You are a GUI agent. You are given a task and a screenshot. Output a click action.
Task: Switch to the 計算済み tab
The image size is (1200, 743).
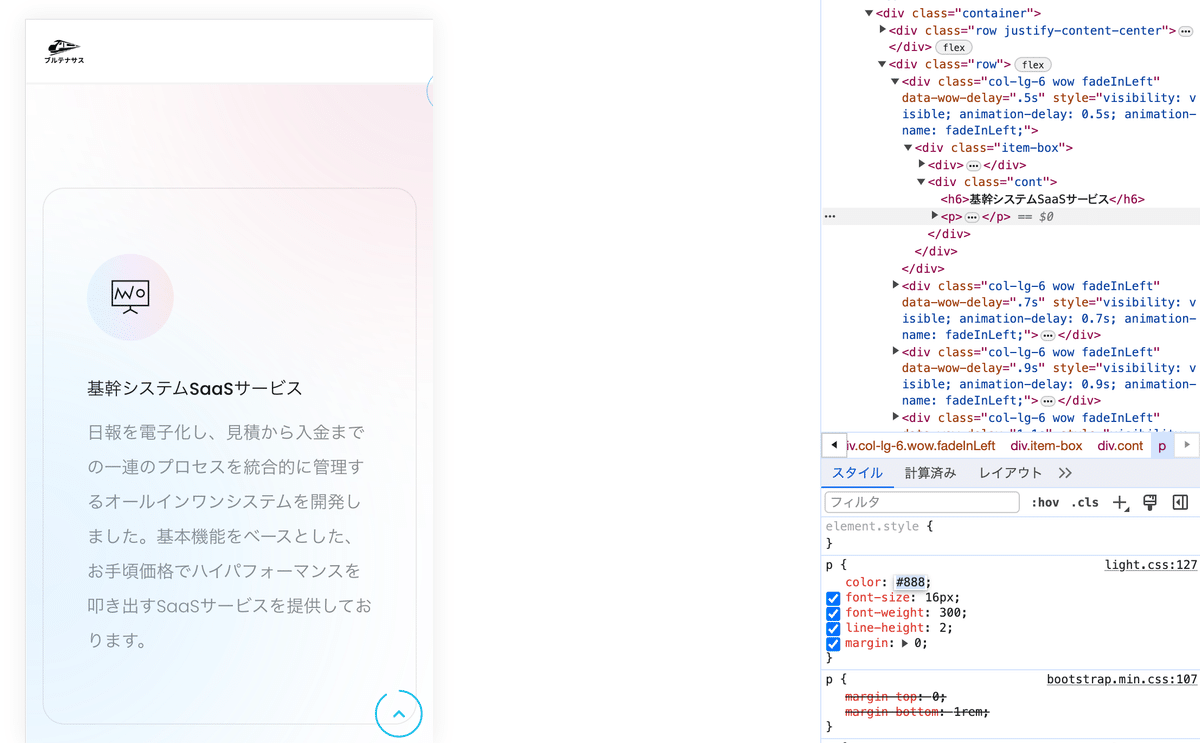930,473
